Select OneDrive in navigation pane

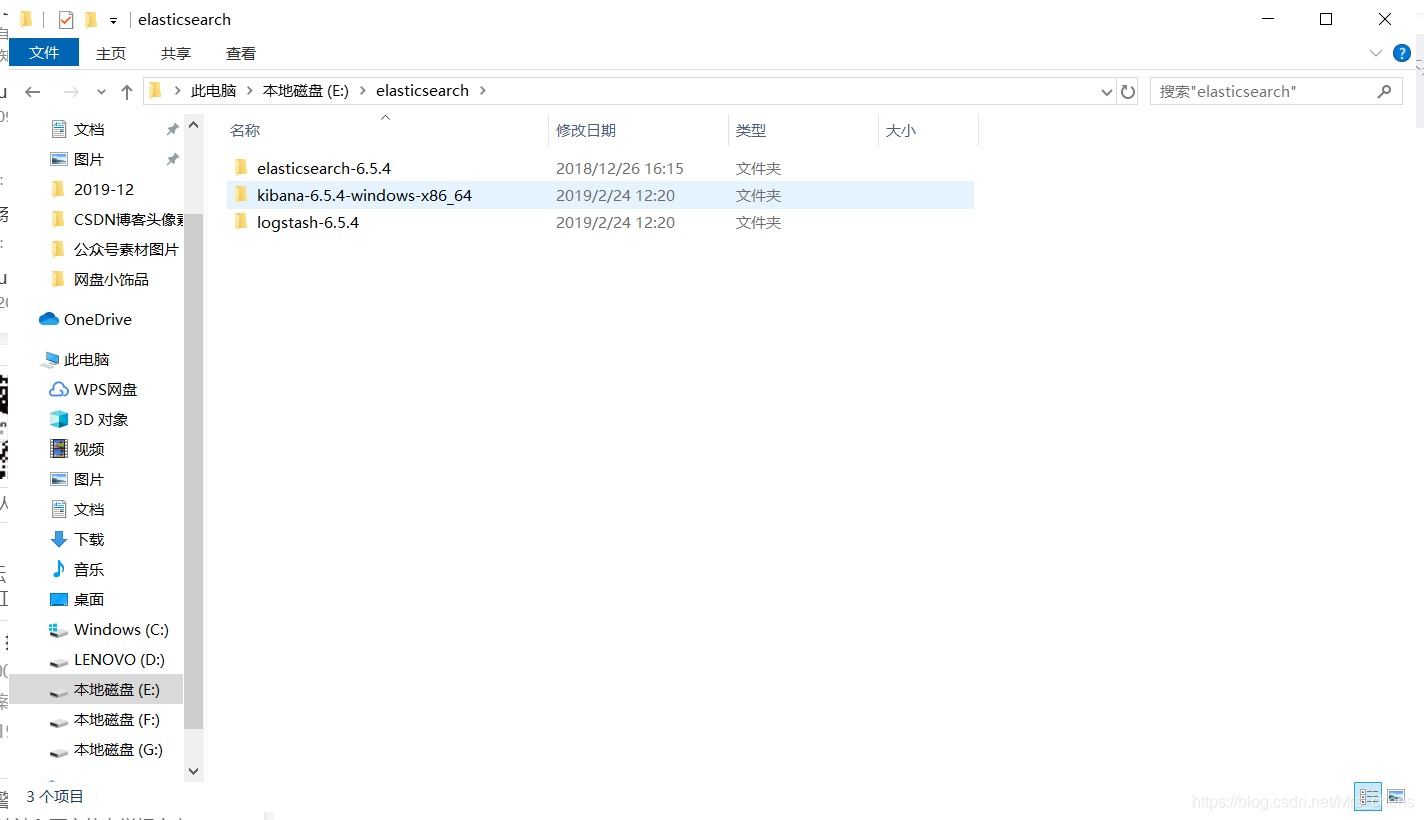(x=97, y=319)
